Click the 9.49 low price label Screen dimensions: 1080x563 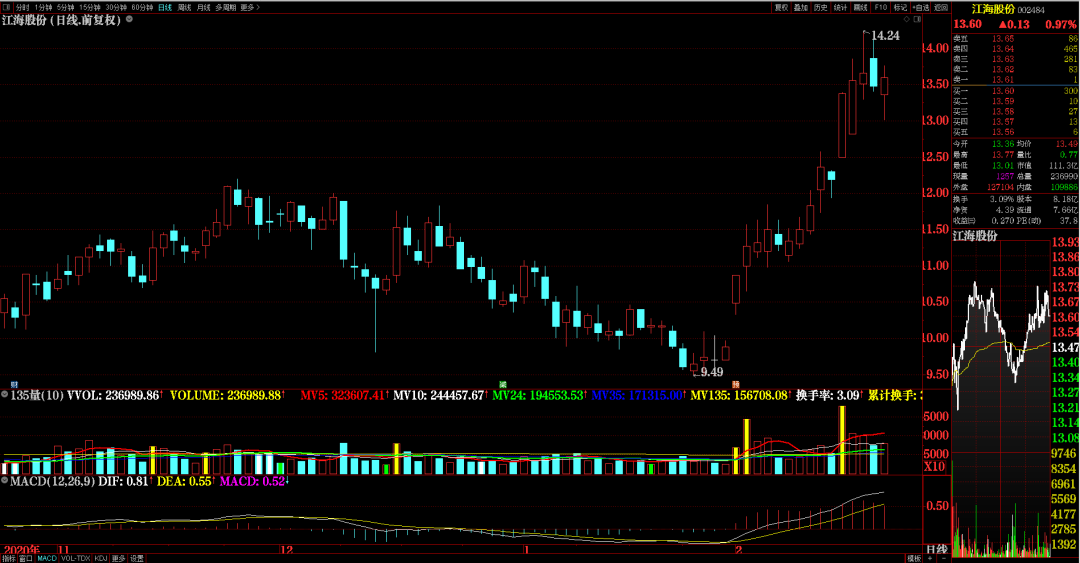(x=712, y=372)
